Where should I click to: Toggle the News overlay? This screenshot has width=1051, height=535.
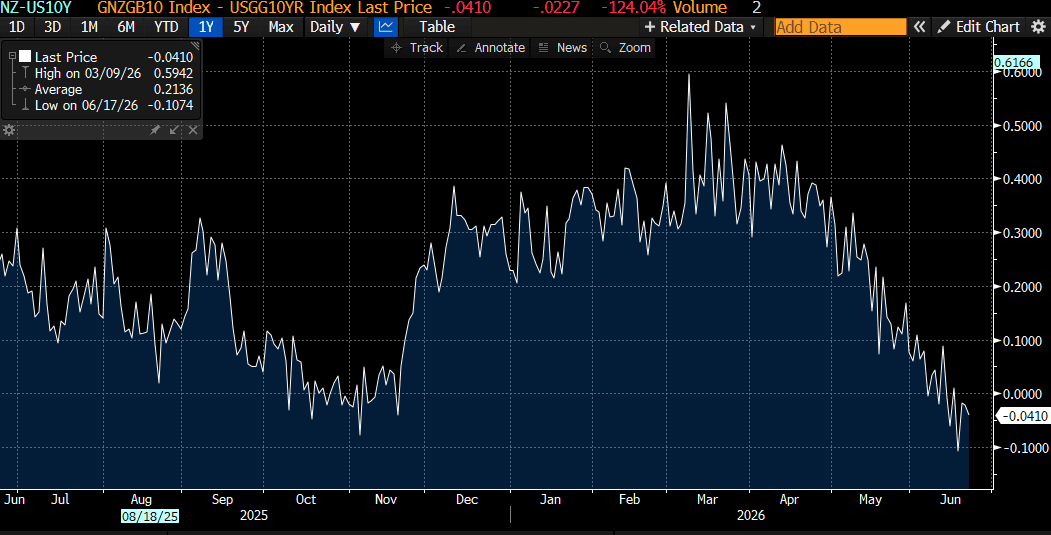point(563,48)
